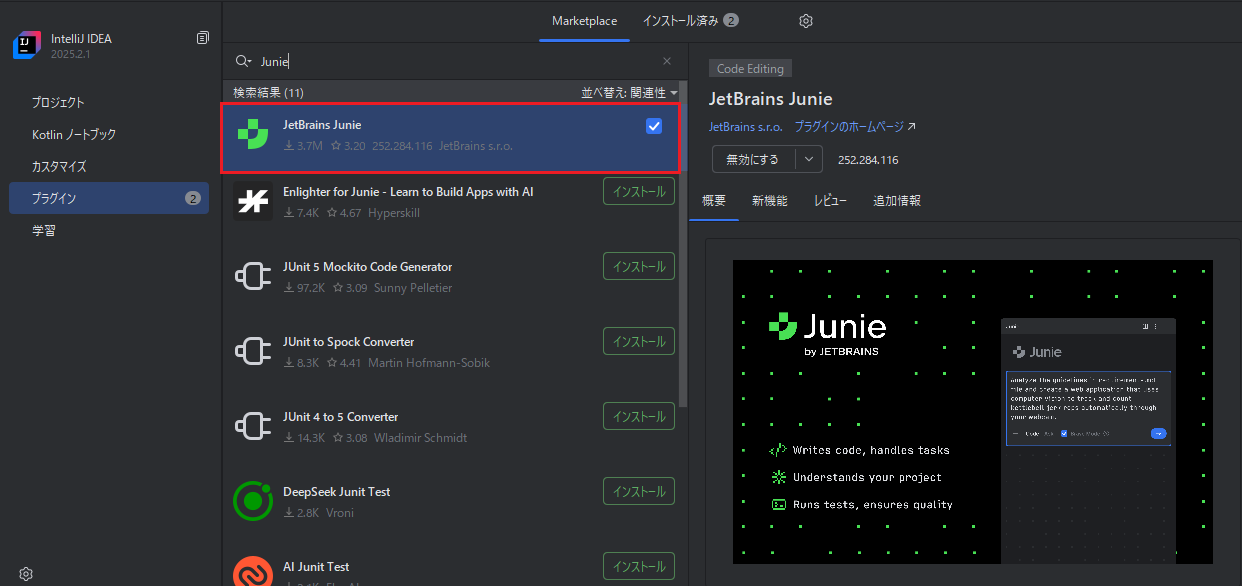Image resolution: width=1242 pixels, height=586 pixels.
Task: Click the AI Junit Test plugin icon
Action: click(253, 571)
